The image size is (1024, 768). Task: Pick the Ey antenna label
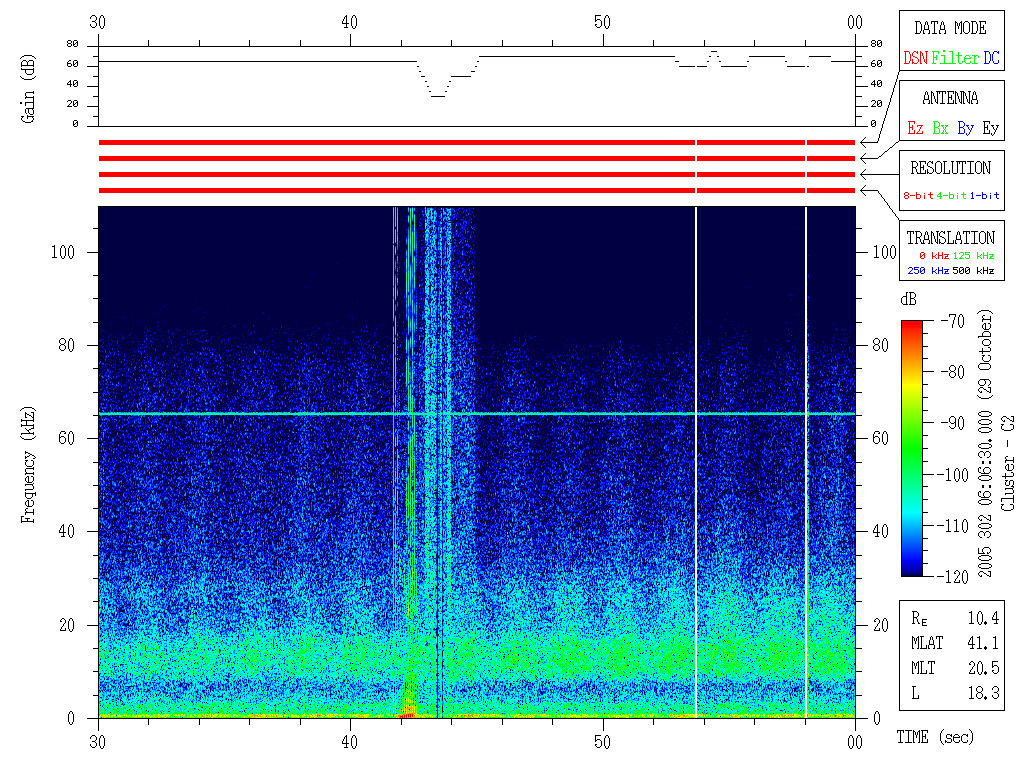(x=990, y=128)
